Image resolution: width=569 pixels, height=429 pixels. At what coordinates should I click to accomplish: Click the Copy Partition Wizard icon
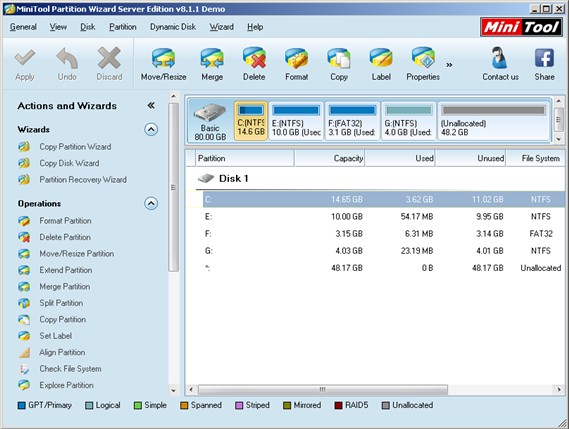[24, 147]
